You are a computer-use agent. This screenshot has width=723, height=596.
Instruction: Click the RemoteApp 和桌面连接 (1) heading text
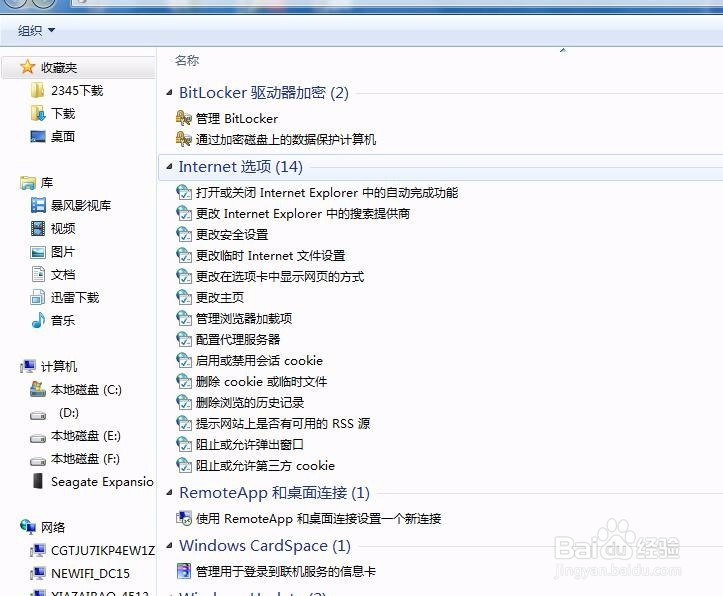(x=274, y=493)
